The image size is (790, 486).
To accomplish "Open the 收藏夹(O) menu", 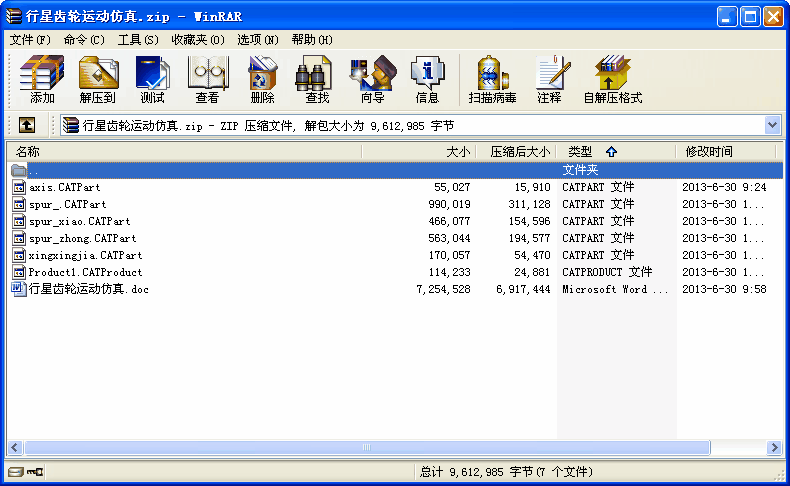I will click(197, 39).
